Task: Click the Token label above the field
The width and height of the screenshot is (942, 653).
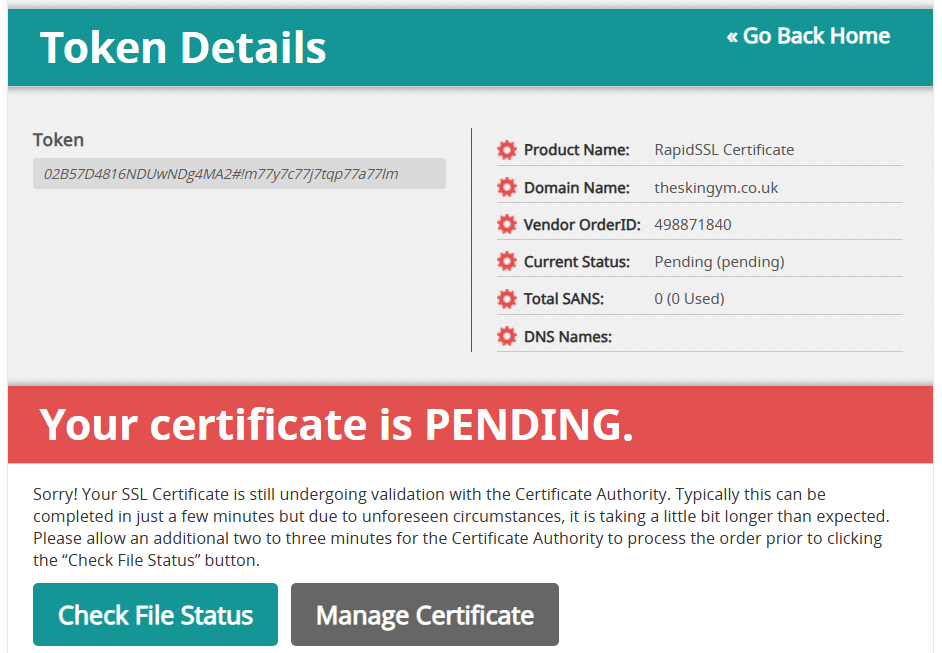Action: 58,140
